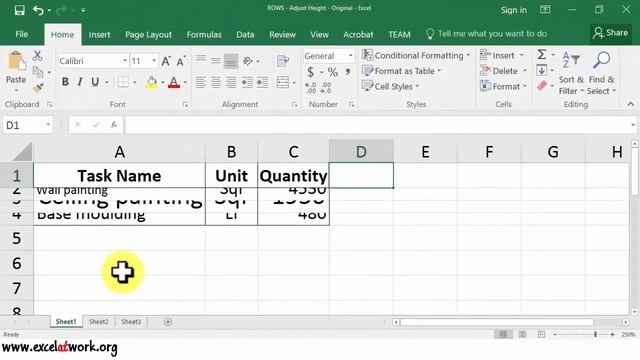
Task: Toggle Underline formatting
Action: [x=95, y=82]
